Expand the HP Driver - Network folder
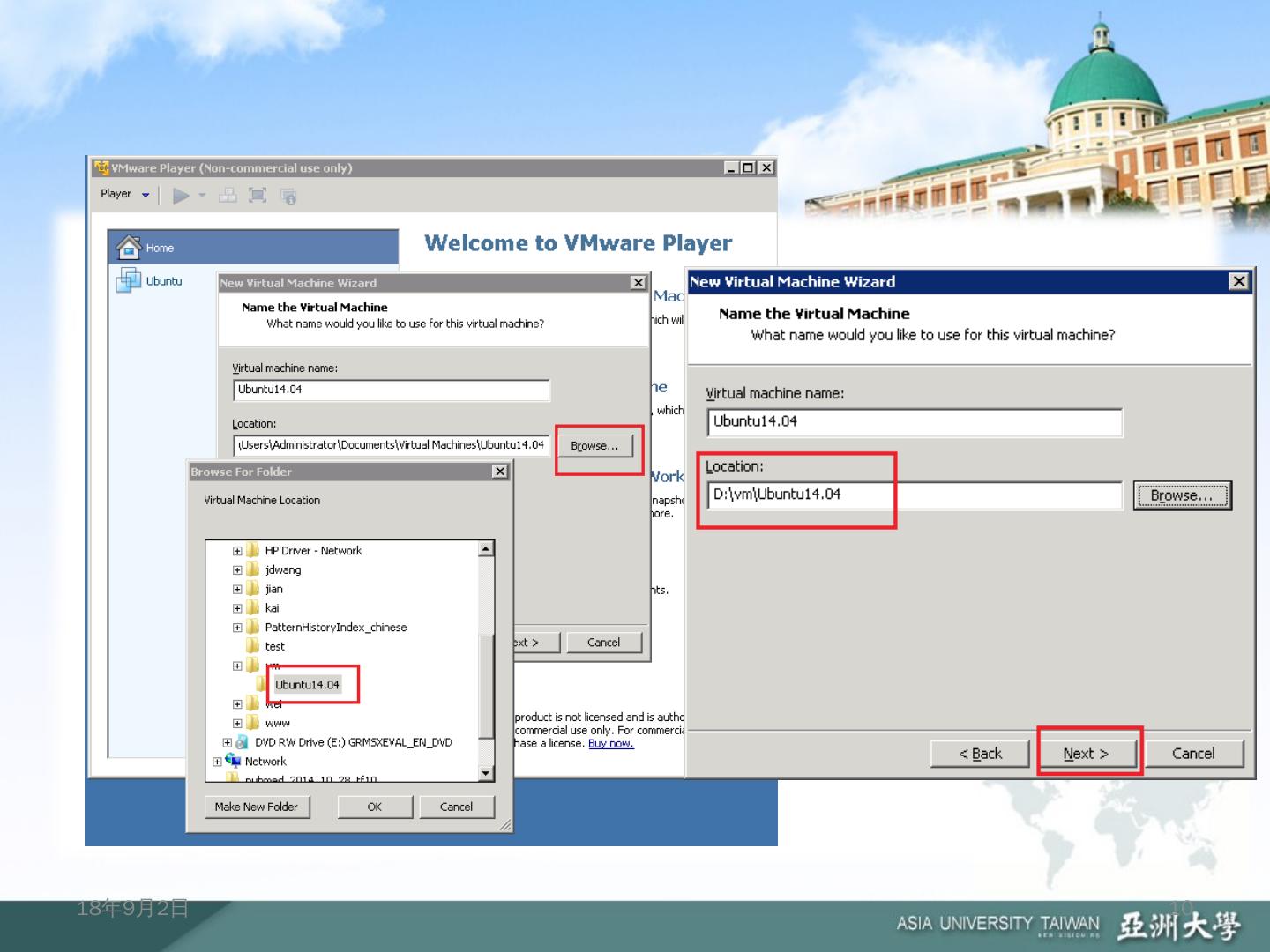 coord(237,551)
